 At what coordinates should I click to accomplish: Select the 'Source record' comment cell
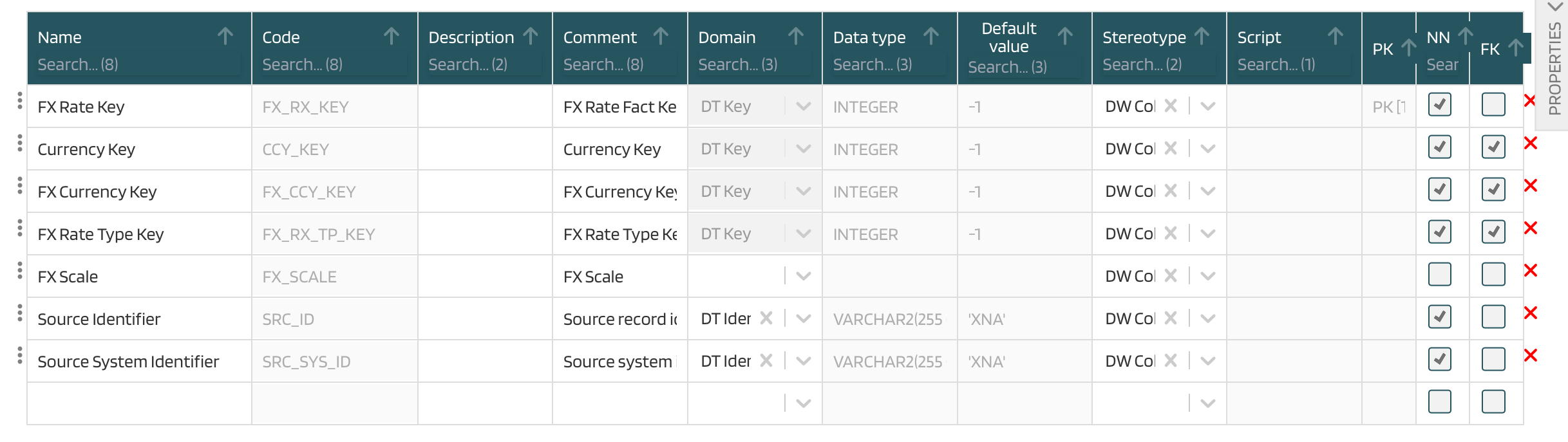pyautogui.click(x=619, y=319)
